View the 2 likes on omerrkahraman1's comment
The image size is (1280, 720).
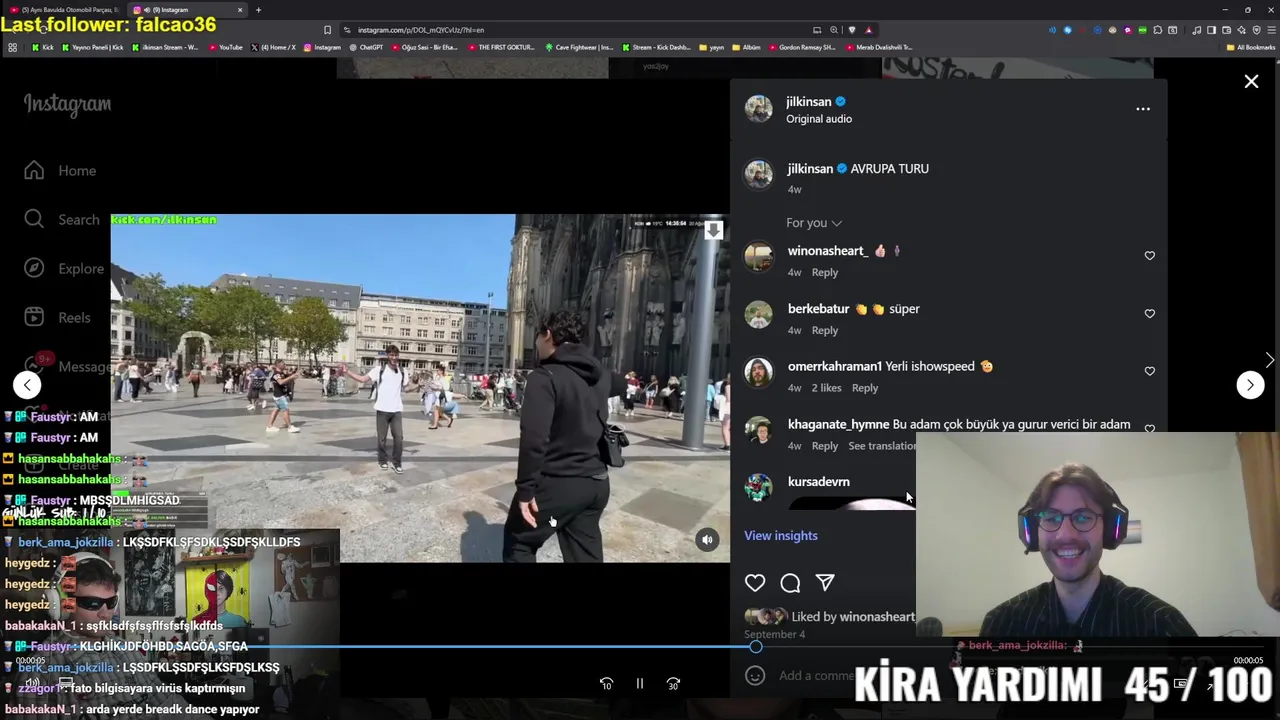826,388
